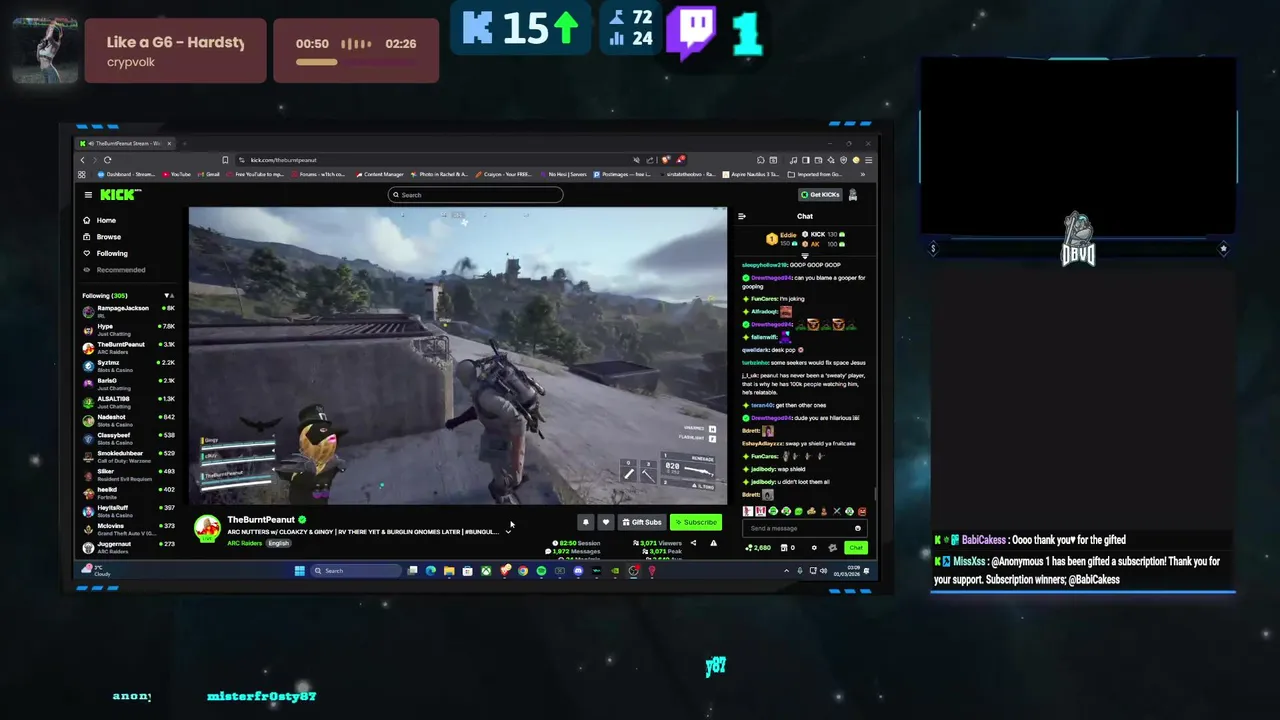Open Browse in Kick sidebar
Image resolution: width=1280 pixels, height=720 pixels.
coord(102,237)
